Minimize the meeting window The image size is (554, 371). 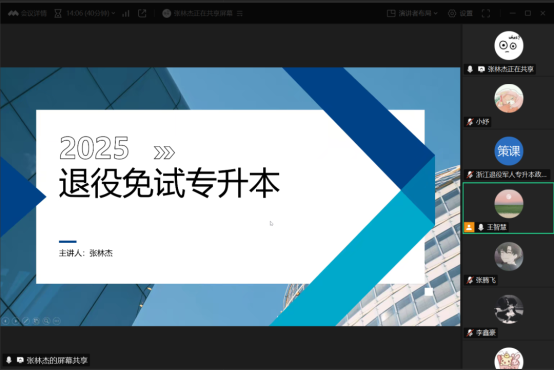[x=513, y=13]
